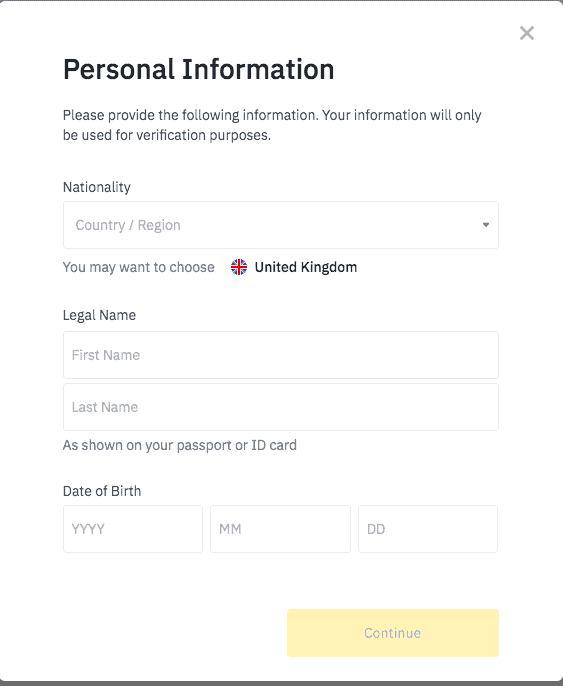Click the passport or ID card hint
This screenshot has height=686, width=563.
pos(180,445)
